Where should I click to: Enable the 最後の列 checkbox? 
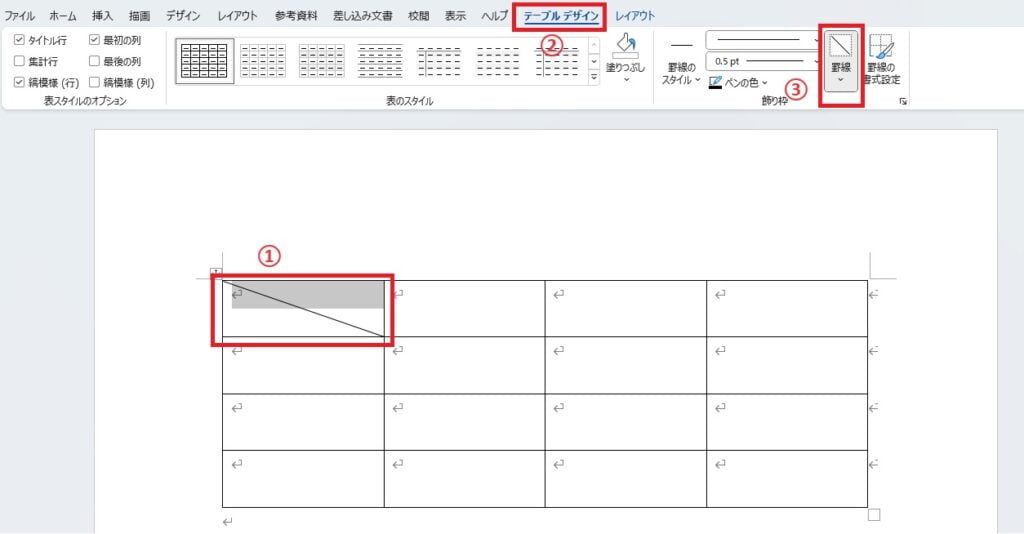click(94, 61)
